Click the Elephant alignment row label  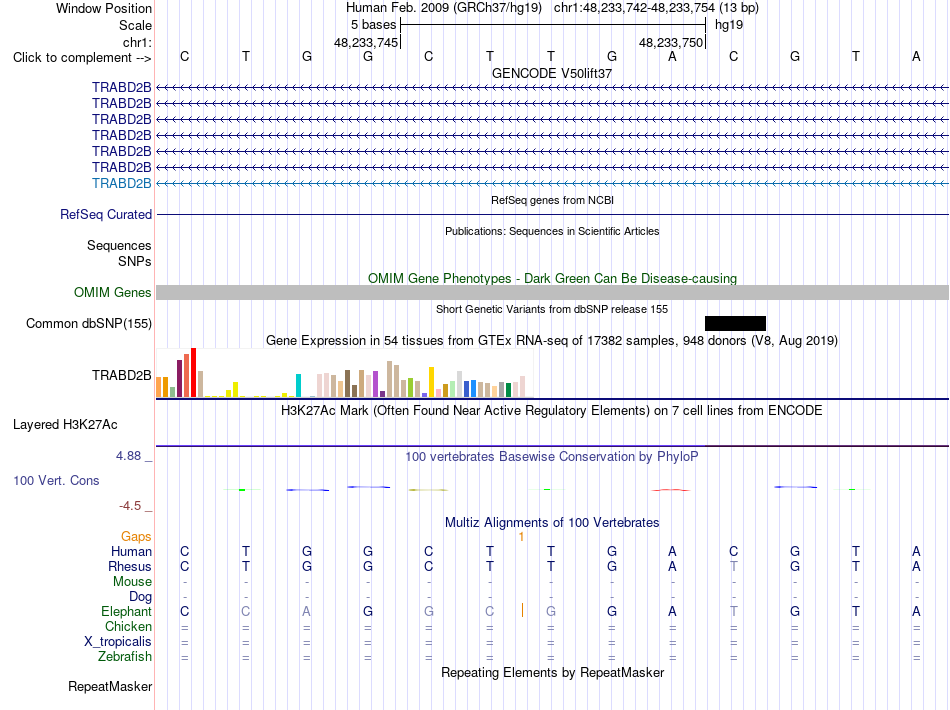(x=126, y=612)
